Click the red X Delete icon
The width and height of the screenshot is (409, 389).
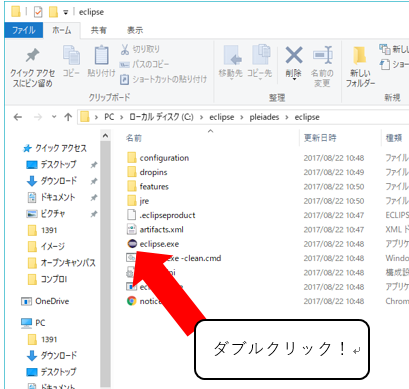294,55
